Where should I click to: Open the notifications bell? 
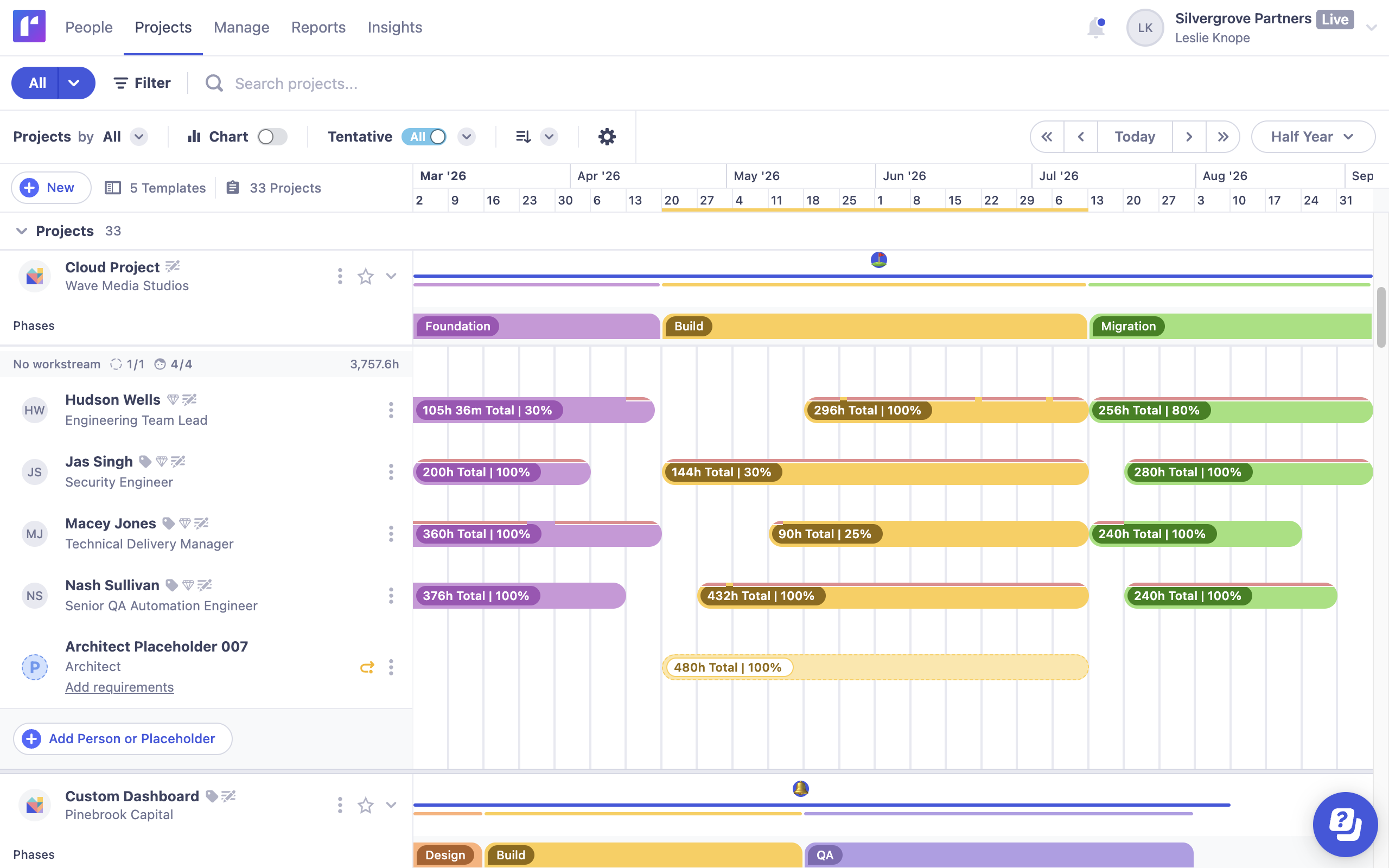click(x=1095, y=27)
